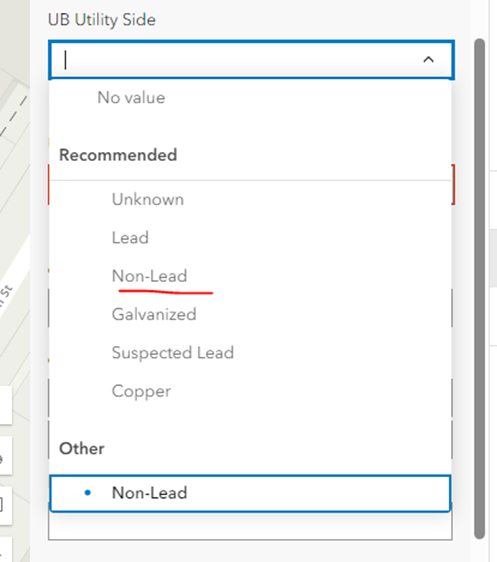Click the UB Utility Side field label
497x562 pixels.
point(102,20)
